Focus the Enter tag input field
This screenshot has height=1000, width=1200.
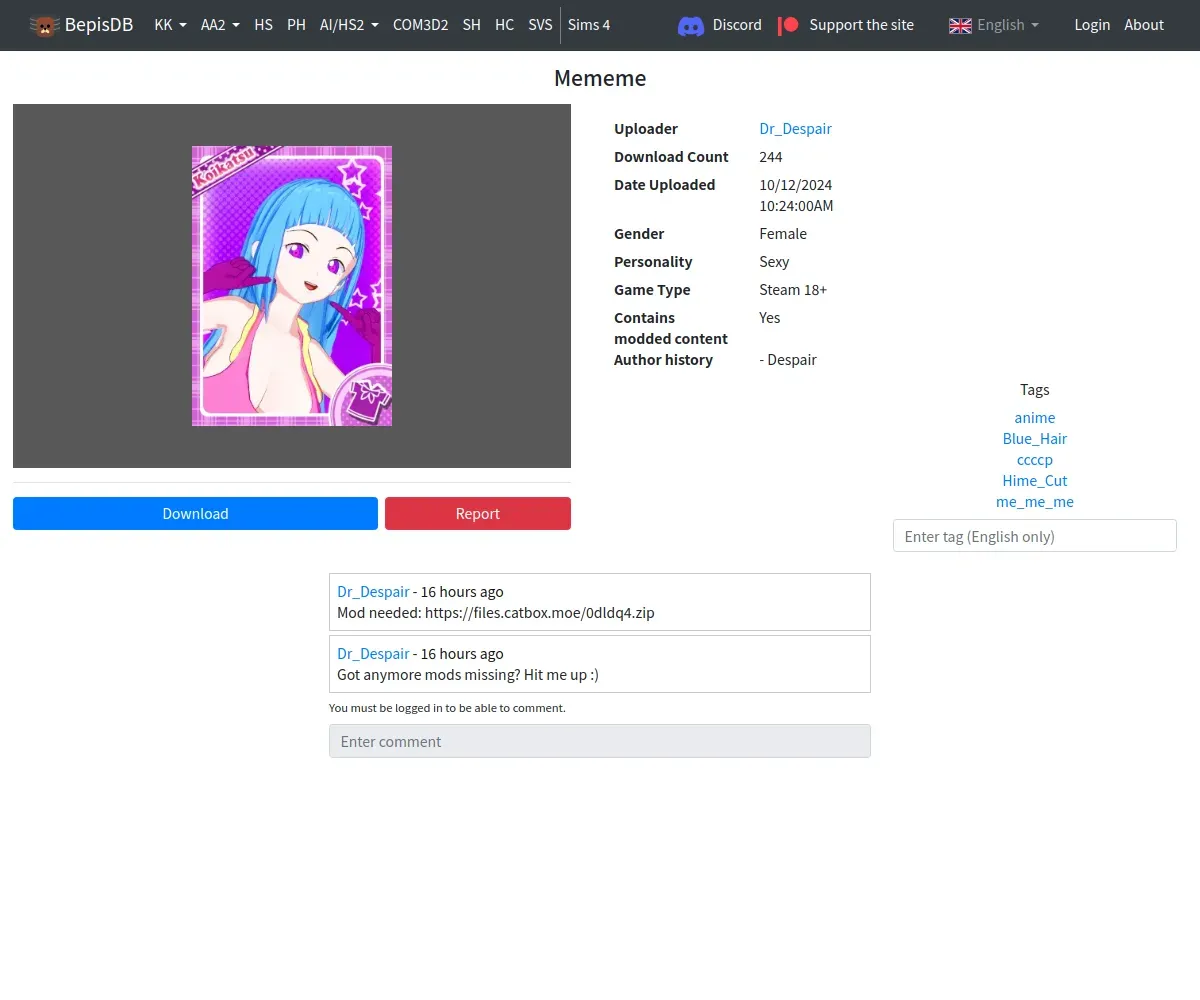pos(1035,536)
